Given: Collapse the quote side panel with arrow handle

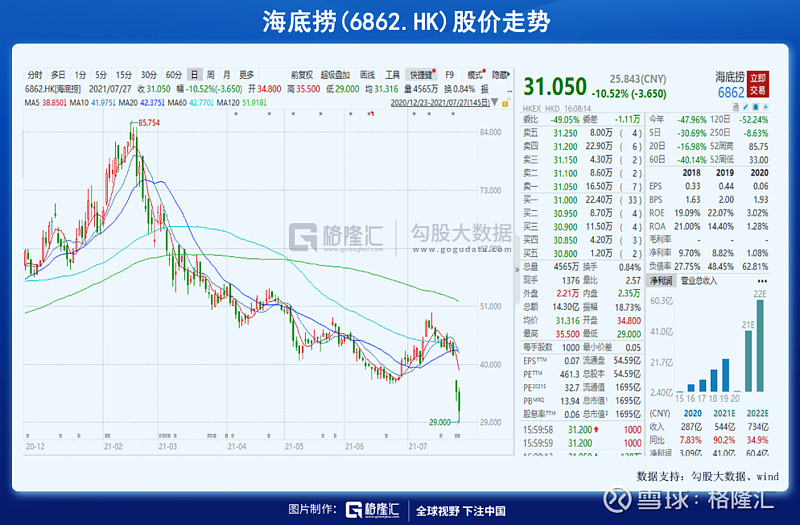Looking at the screenshot, I should 517,269.
